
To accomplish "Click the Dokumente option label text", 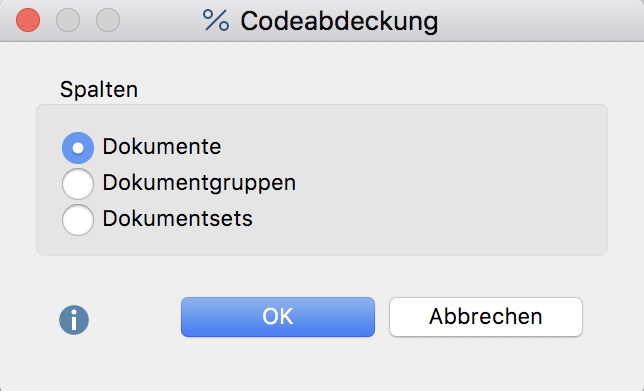I will (x=162, y=147).
